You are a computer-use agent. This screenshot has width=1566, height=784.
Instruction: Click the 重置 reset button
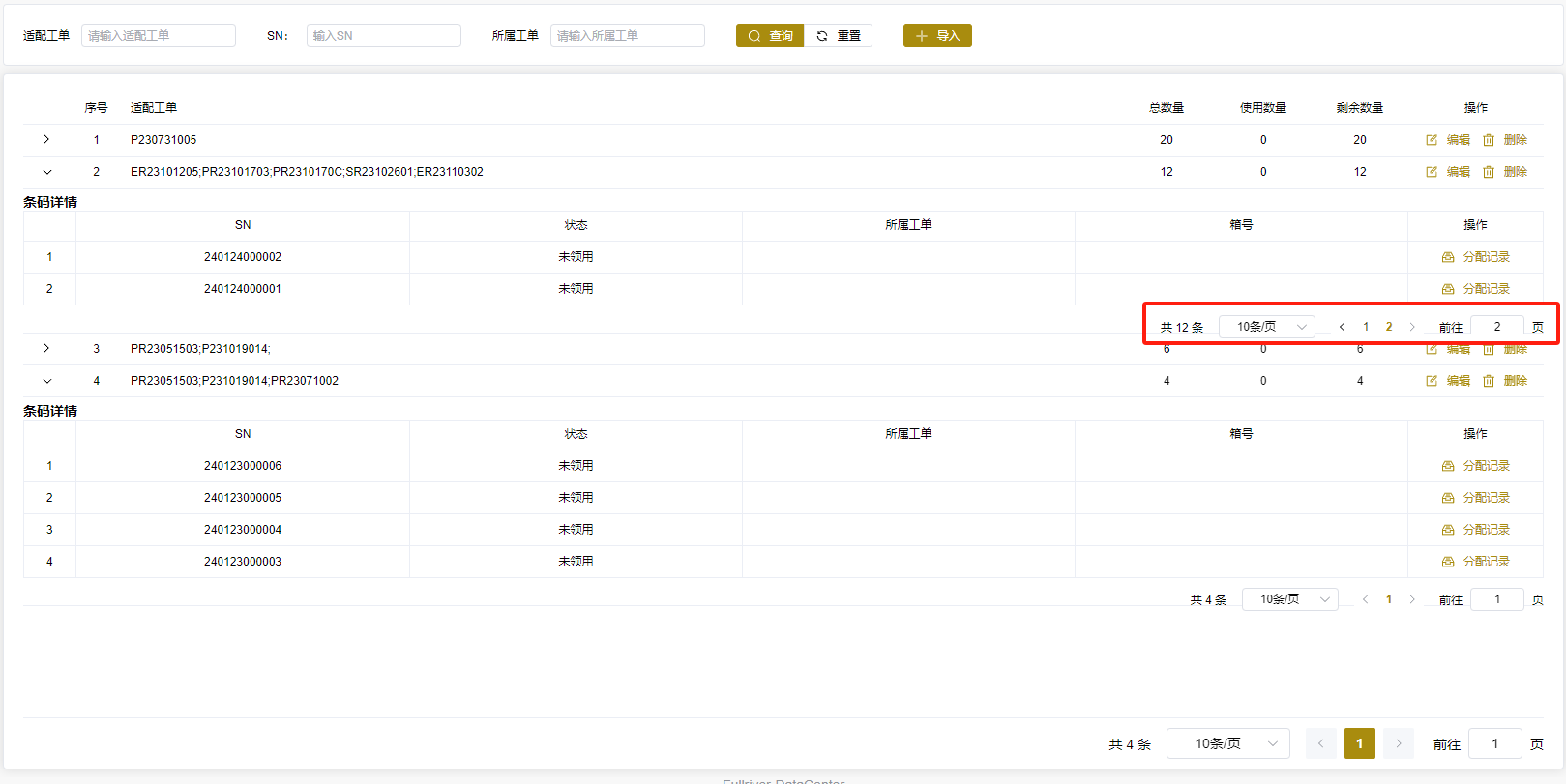[x=838, y=36]
